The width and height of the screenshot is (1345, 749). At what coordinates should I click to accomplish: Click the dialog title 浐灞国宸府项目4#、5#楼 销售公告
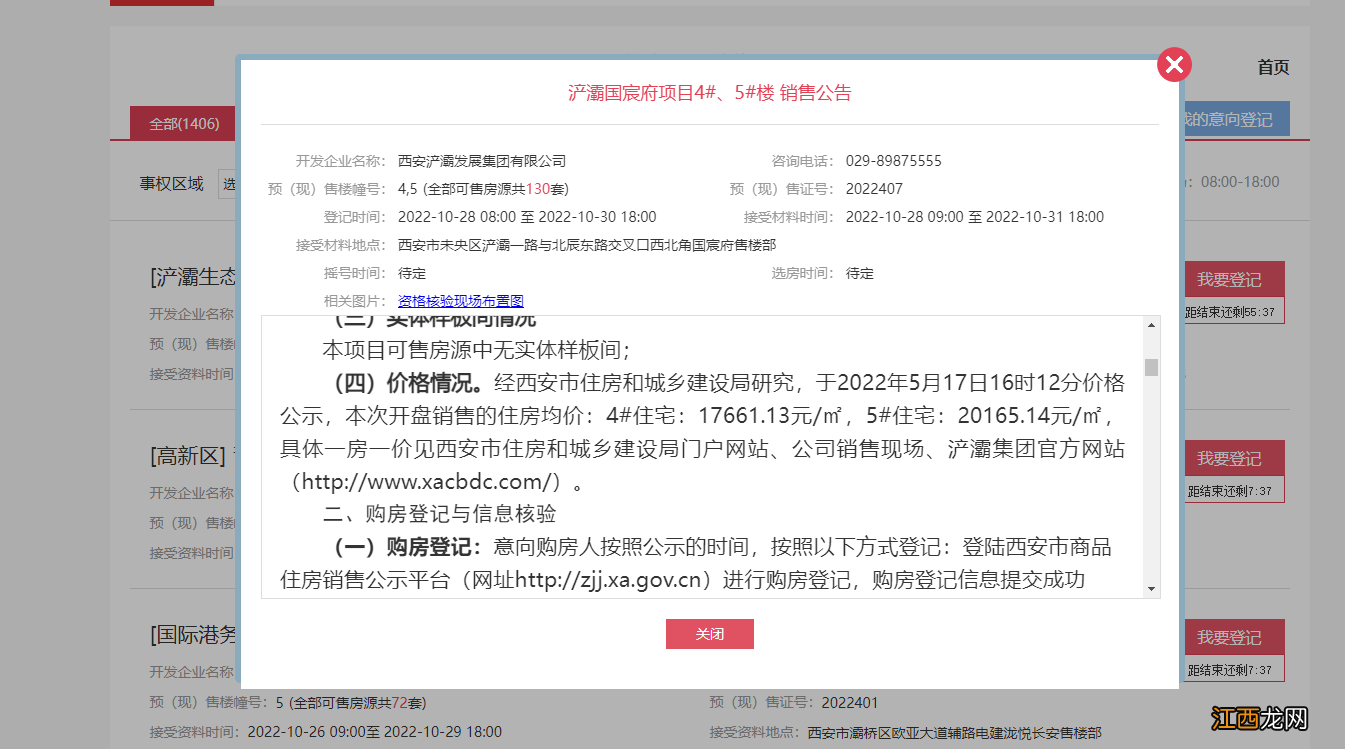pyautogui.click(x=710, y=93)
